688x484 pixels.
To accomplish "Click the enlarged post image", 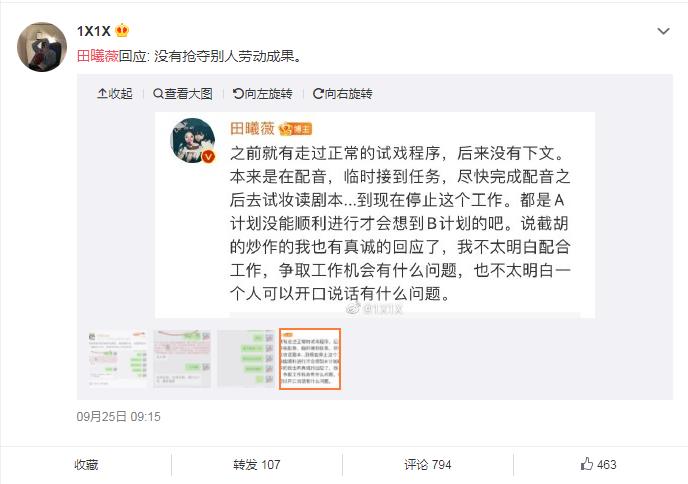I will tap(375, 215).
